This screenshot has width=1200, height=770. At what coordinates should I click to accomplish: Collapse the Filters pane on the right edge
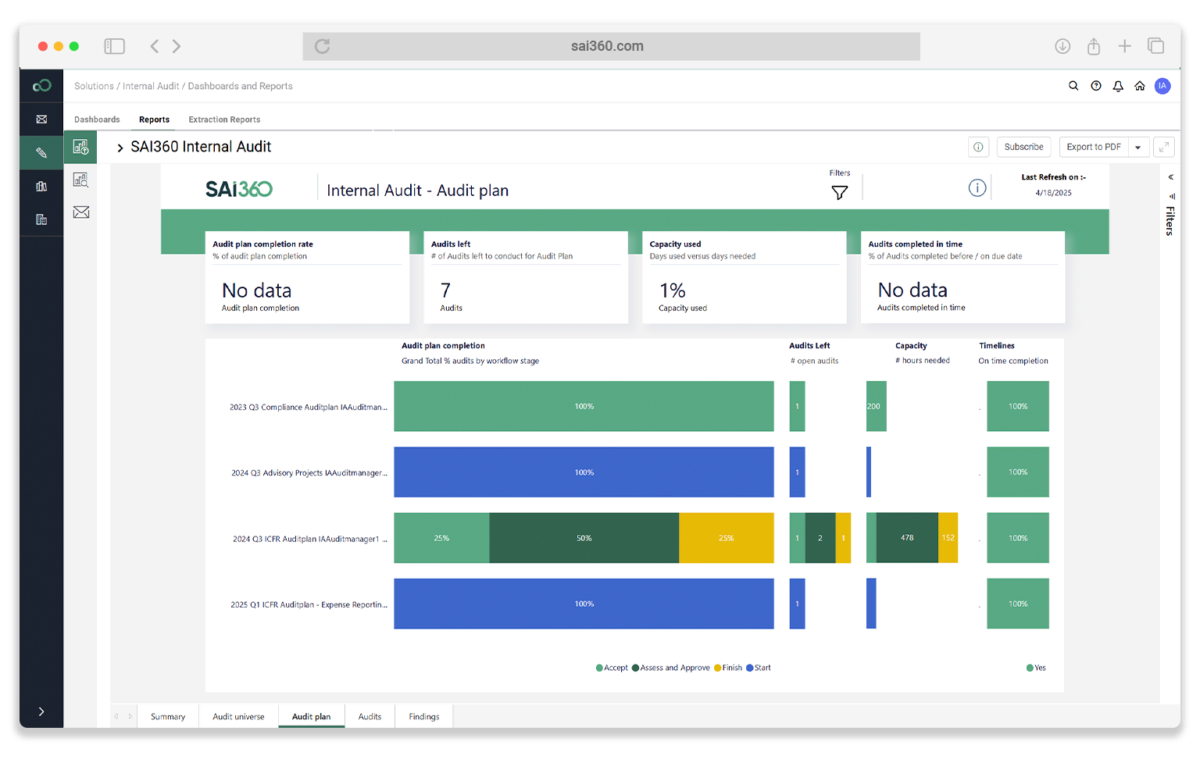click(1170, 177)
